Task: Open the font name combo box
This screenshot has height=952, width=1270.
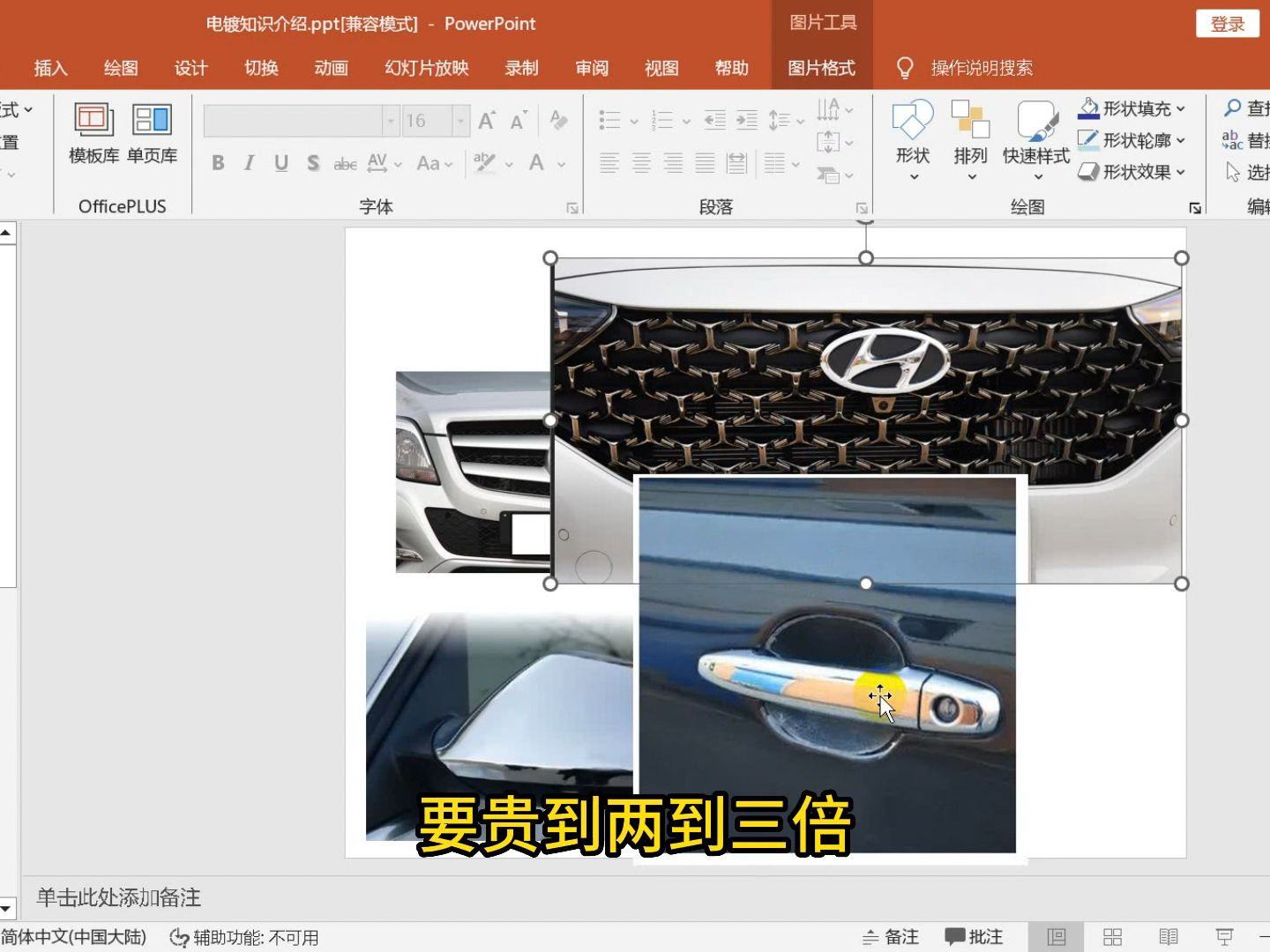Action: [x=302, y=121]
